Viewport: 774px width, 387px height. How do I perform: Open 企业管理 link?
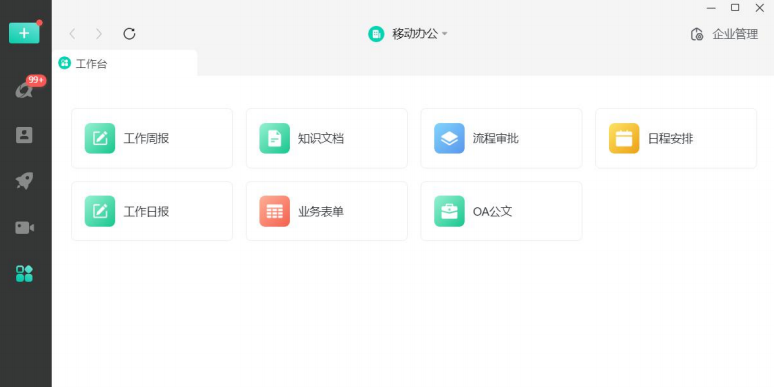point(735,34)
